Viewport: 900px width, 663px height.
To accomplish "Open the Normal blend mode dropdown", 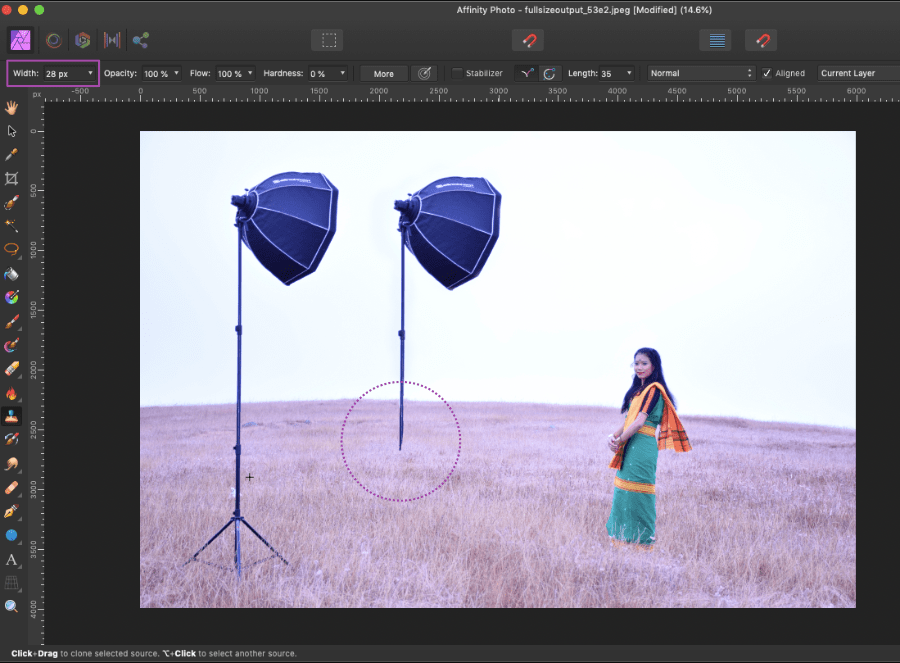I will 701,73.
